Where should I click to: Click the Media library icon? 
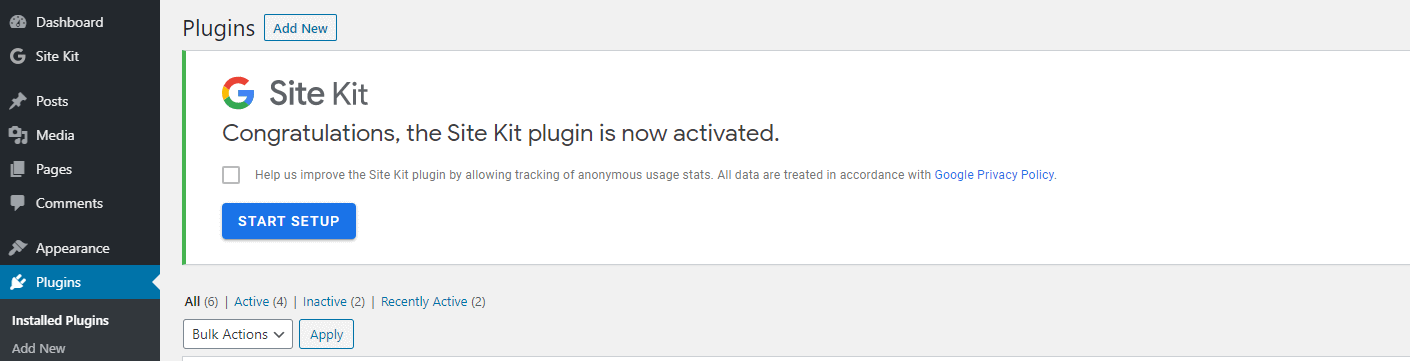coord(17,135)
